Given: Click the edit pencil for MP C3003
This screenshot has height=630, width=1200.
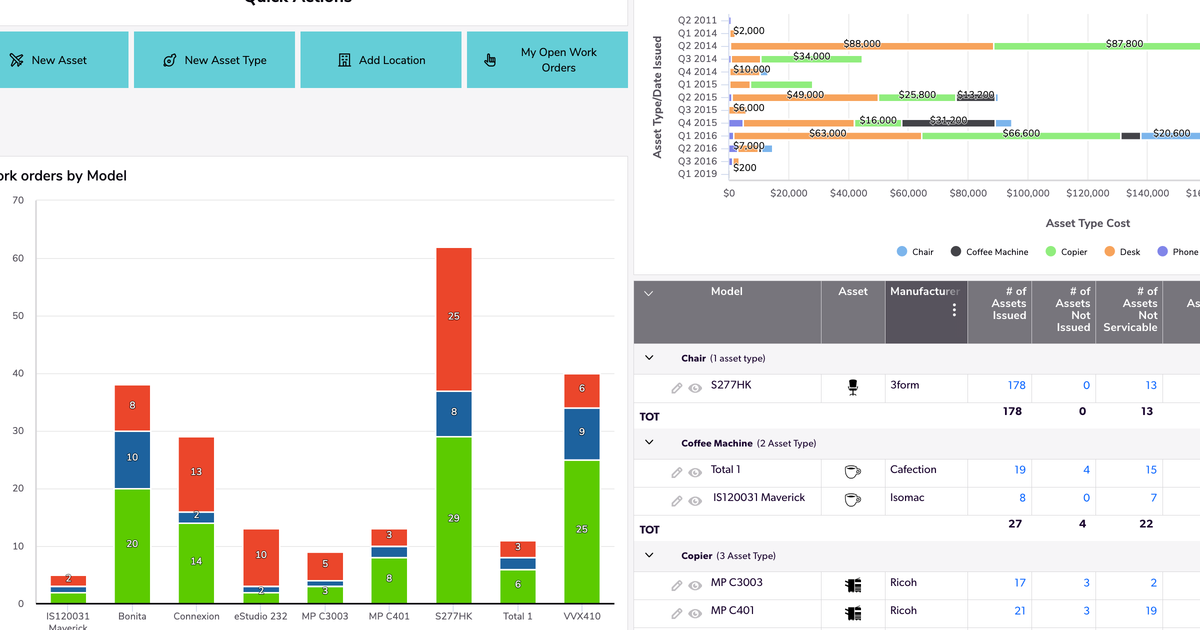Looking at the screenshot, I should pyautogui.click(x=677, y=586).
